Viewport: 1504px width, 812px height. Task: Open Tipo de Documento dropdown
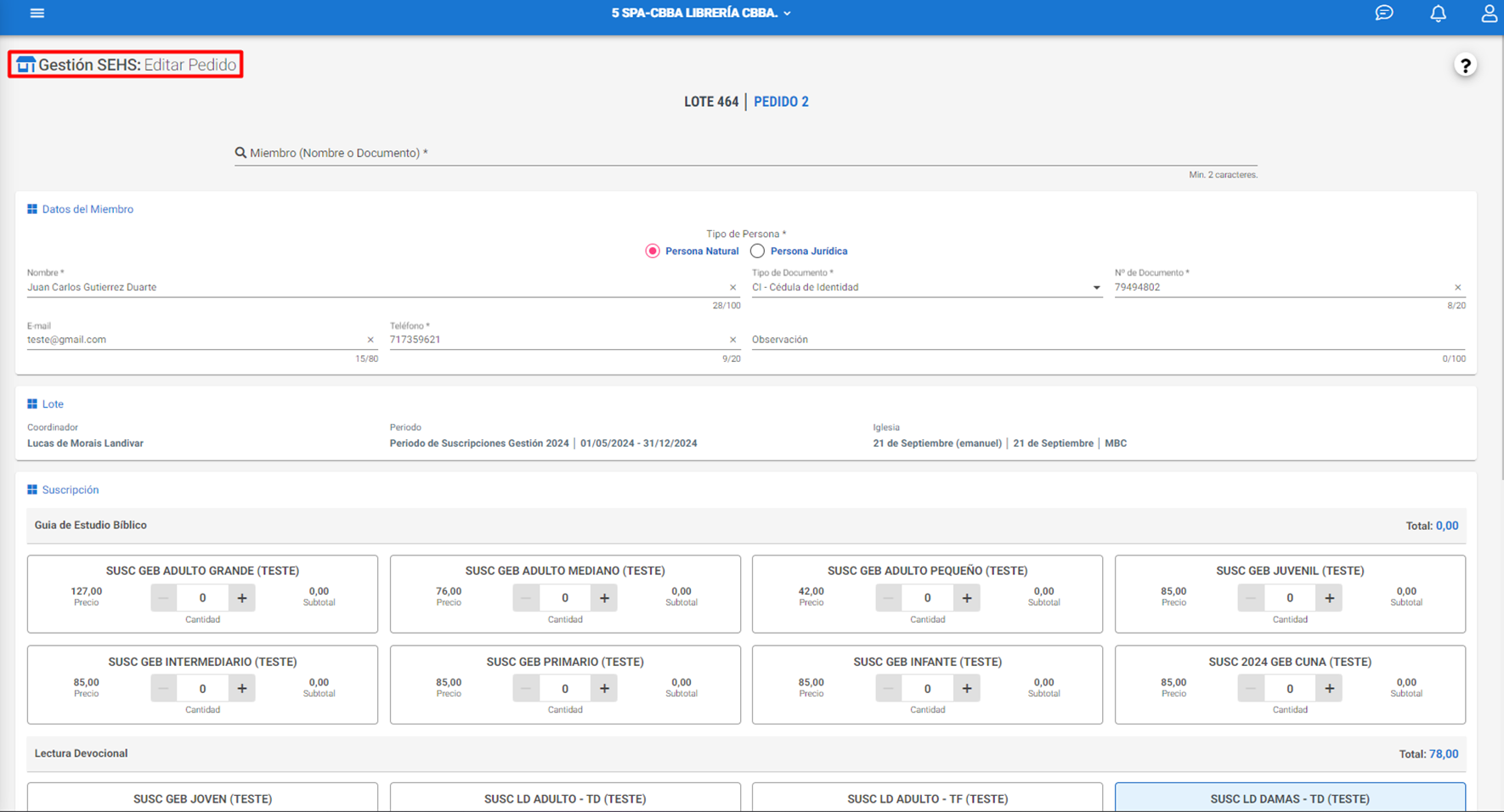(x=926, y=288)
